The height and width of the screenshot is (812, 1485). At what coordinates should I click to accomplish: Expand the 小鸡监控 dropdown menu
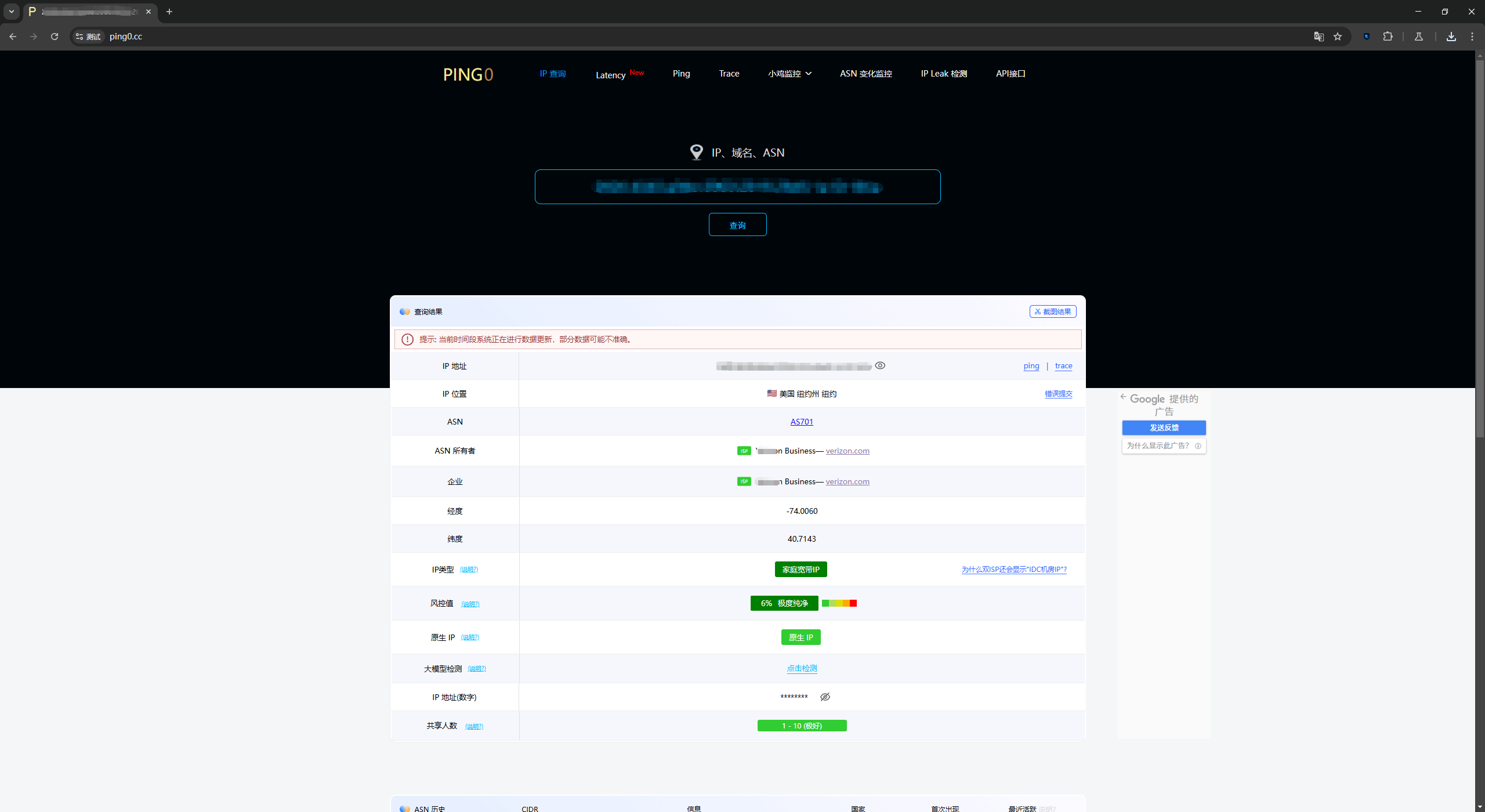(x=789, y=74)
